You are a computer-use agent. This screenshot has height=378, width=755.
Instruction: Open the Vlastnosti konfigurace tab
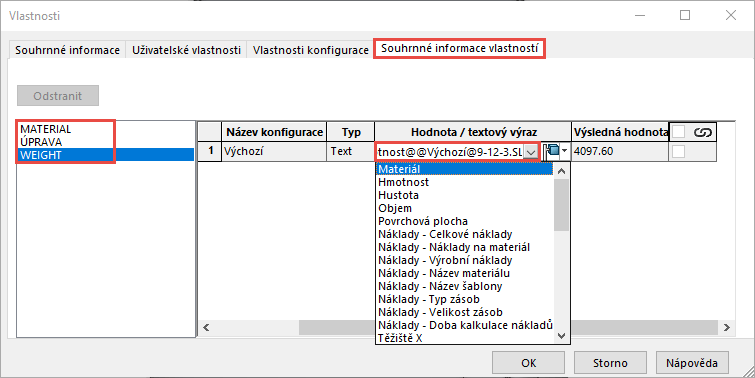pos(311,50)
